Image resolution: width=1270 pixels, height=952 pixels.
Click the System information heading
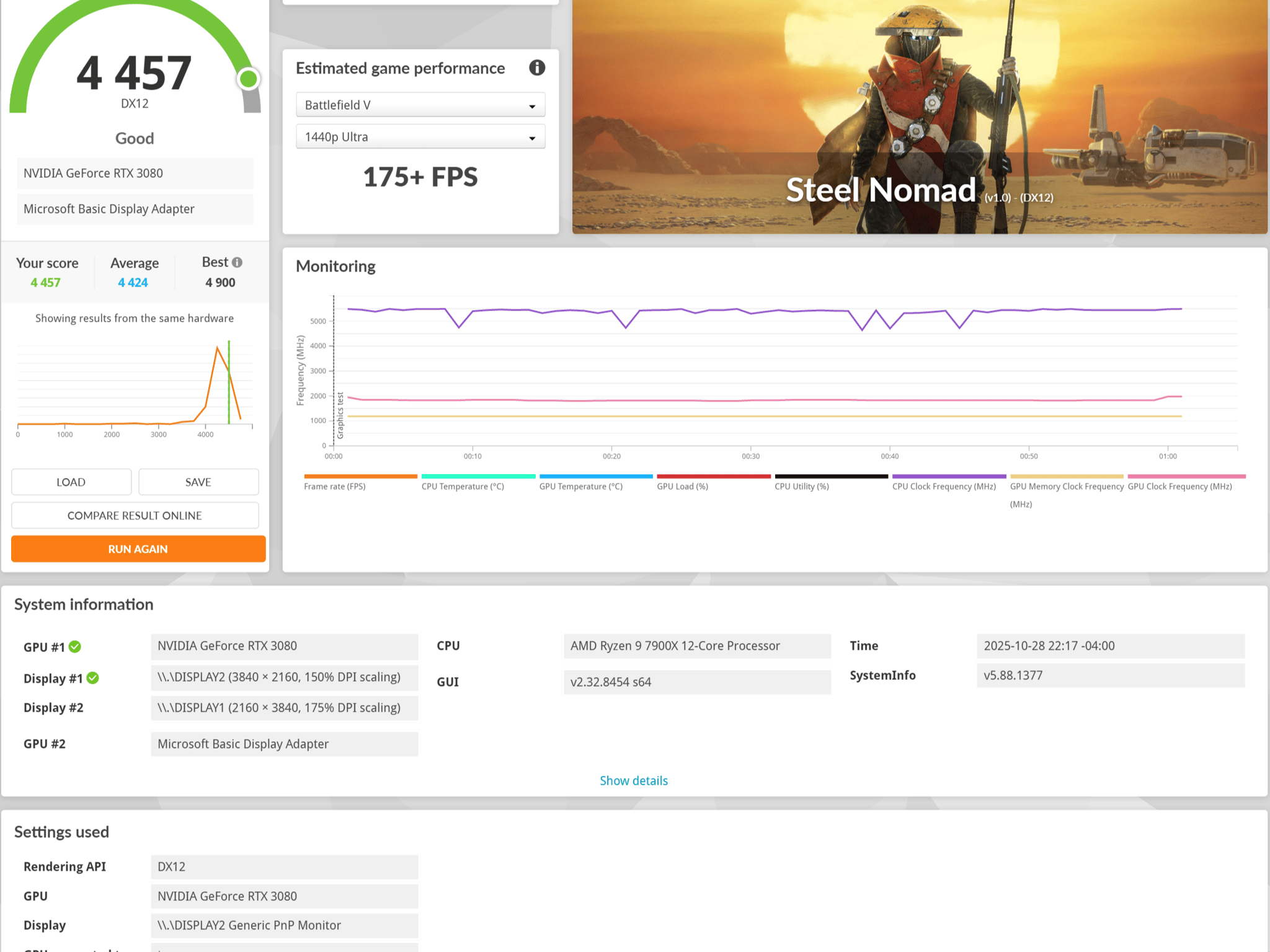[84, 605]
